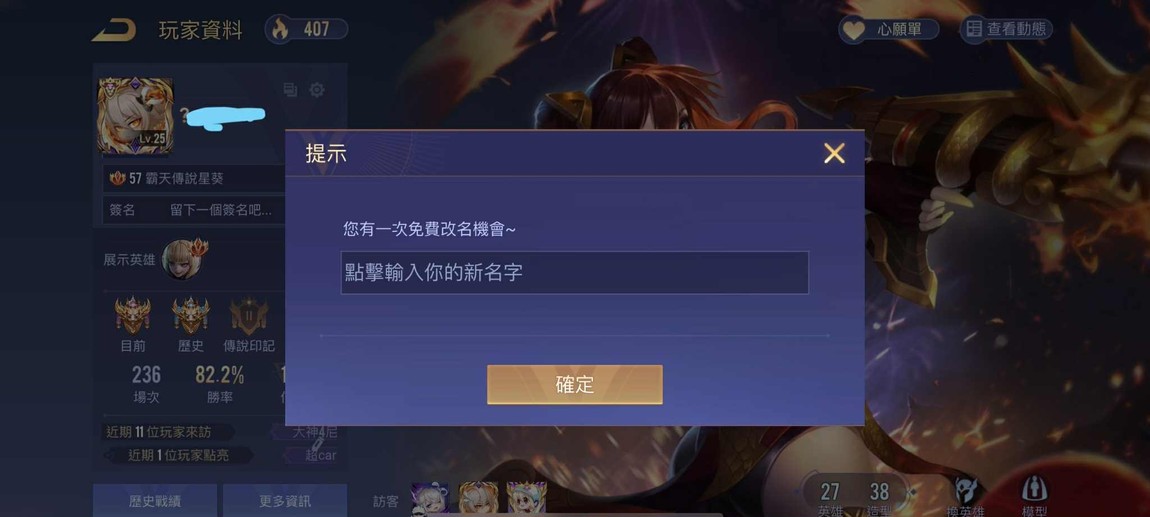This screenshot has width=1150, height=517.
Task: Switch to the 歷史戰績 tab
Action: tap(155, 501)
